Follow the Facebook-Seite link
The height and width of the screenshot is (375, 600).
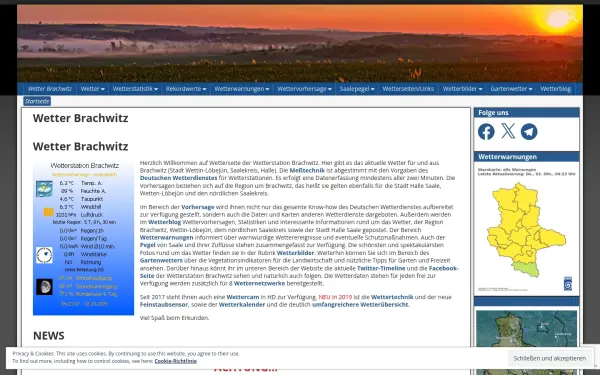443,268
